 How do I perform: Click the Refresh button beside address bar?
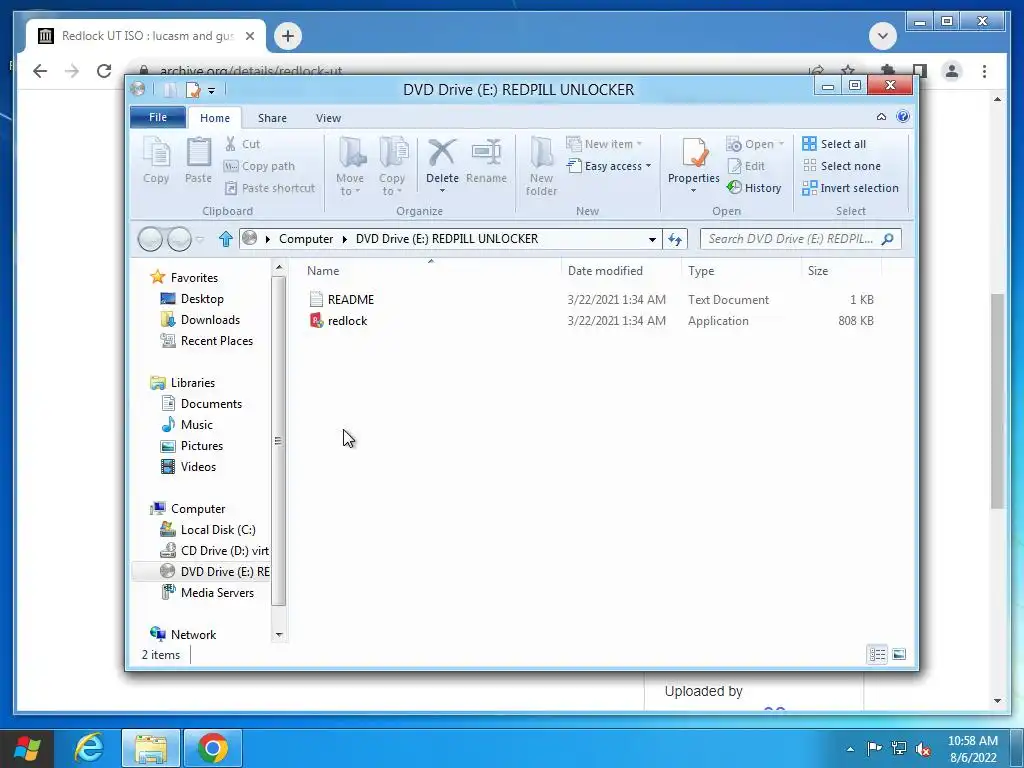(x=675, y=240)
